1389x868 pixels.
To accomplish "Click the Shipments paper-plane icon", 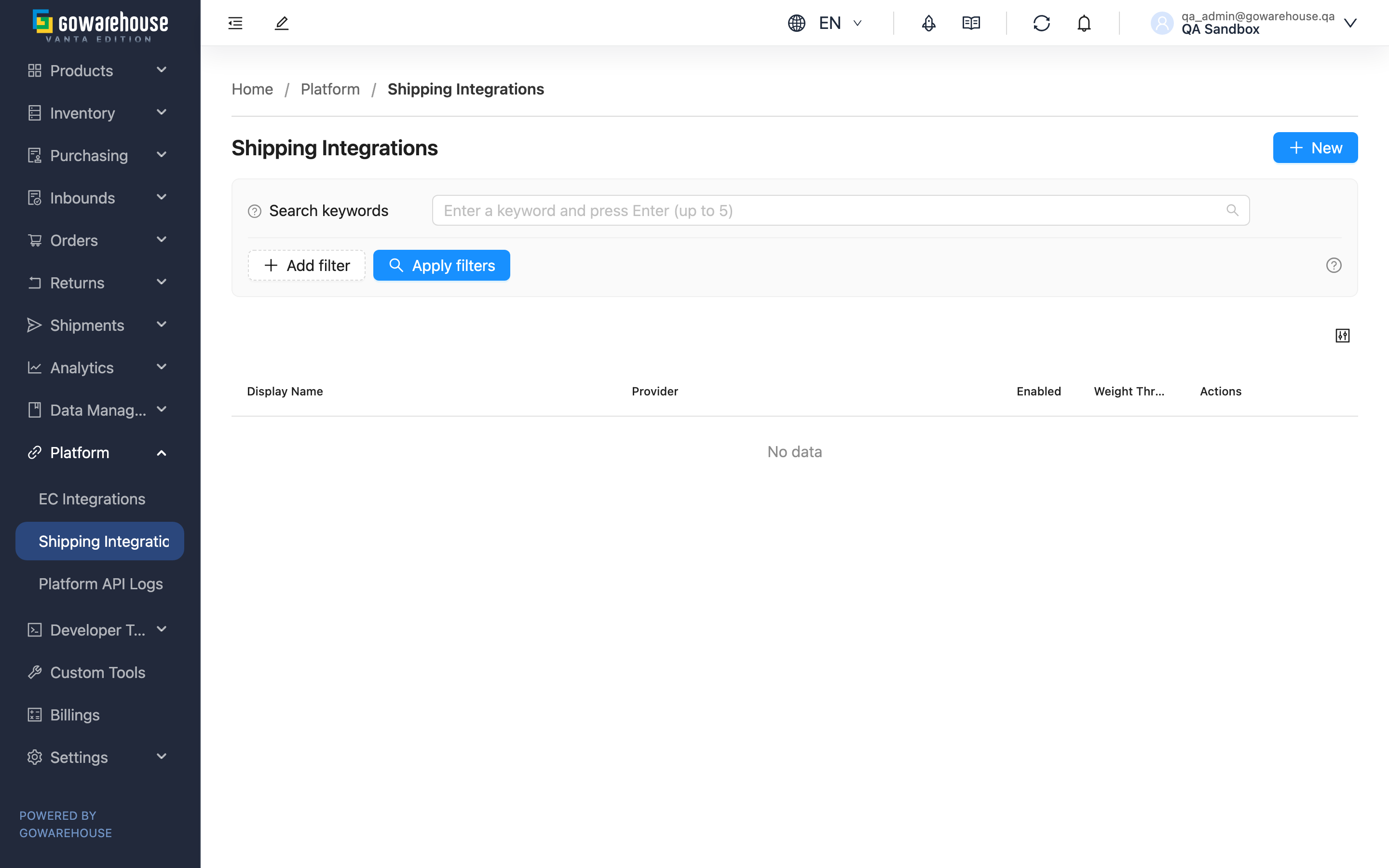I will [x=34, y=325].
